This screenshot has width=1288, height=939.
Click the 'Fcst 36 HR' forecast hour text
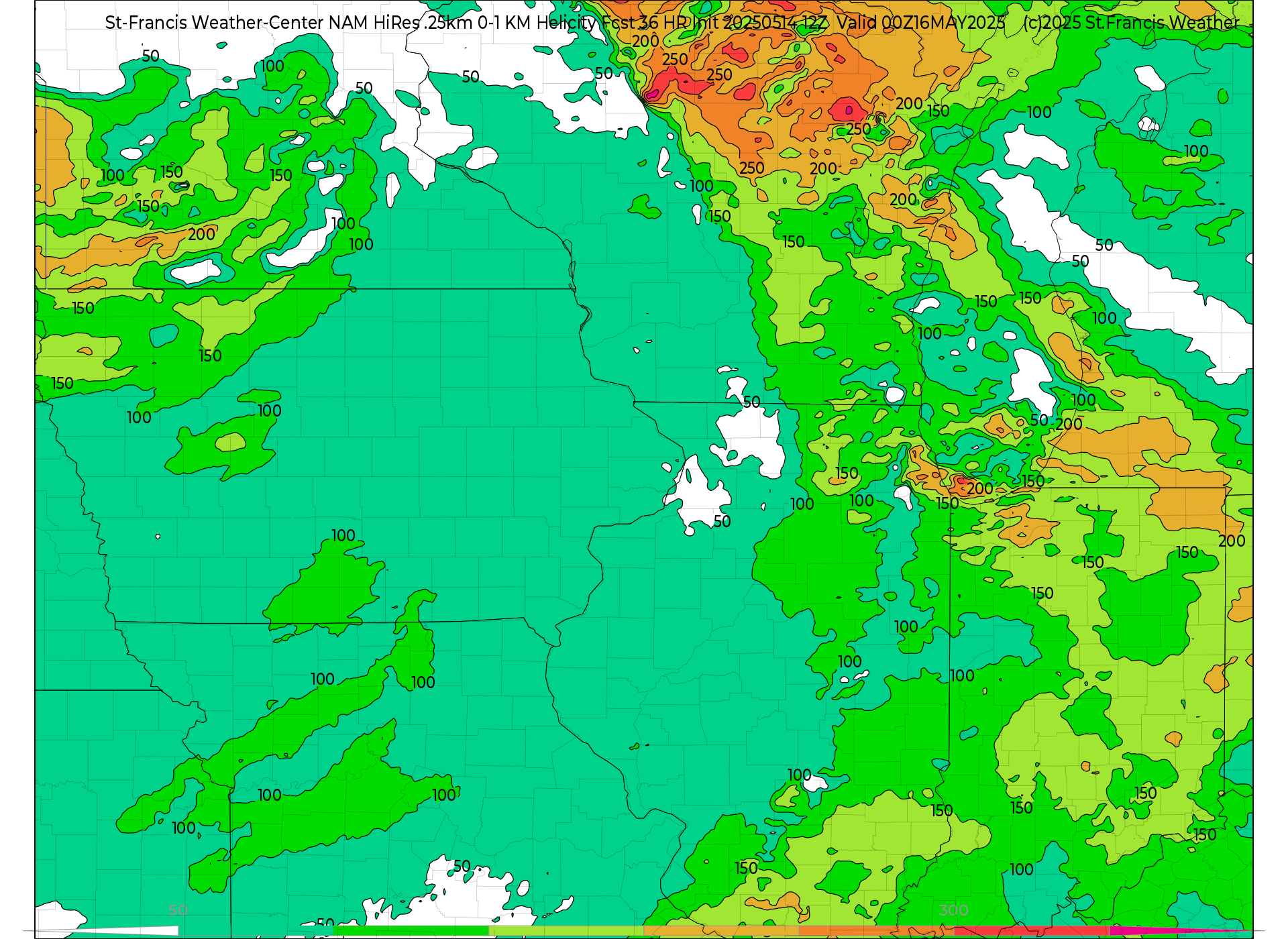point(646,23)
